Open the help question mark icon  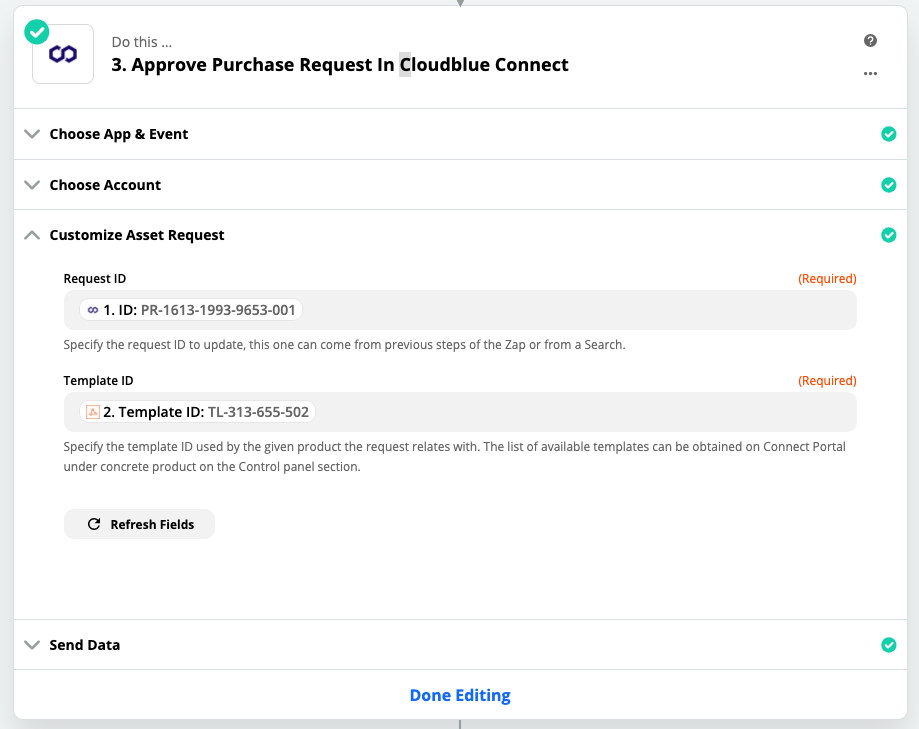click(x=870, y=40)
